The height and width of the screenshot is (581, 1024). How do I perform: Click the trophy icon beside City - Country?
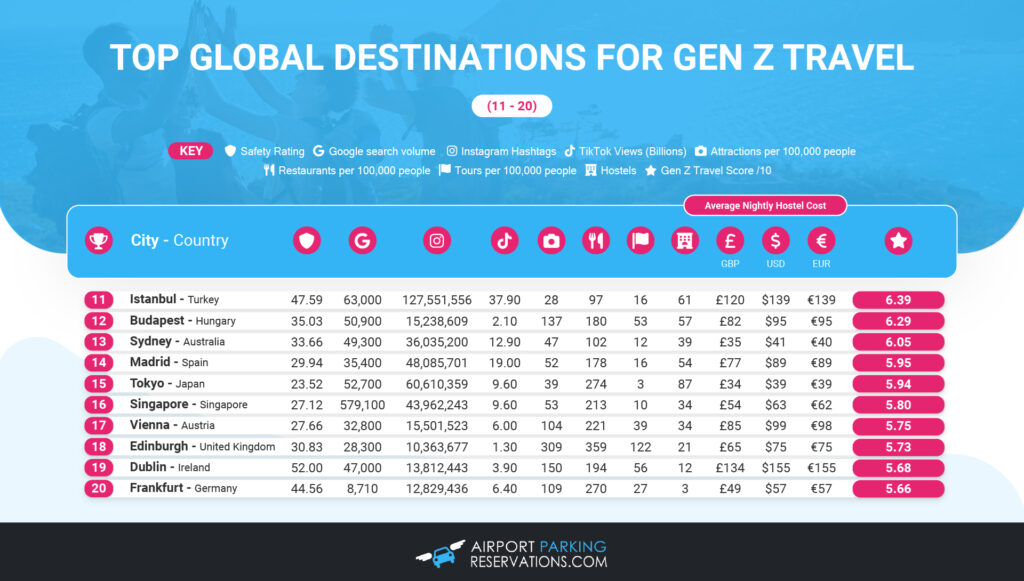coord(98,240)
